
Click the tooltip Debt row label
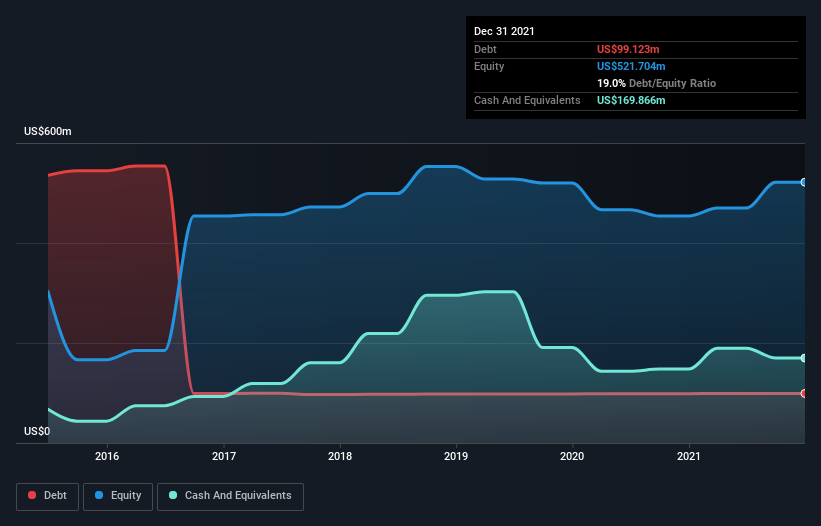[x=485, y=49]
